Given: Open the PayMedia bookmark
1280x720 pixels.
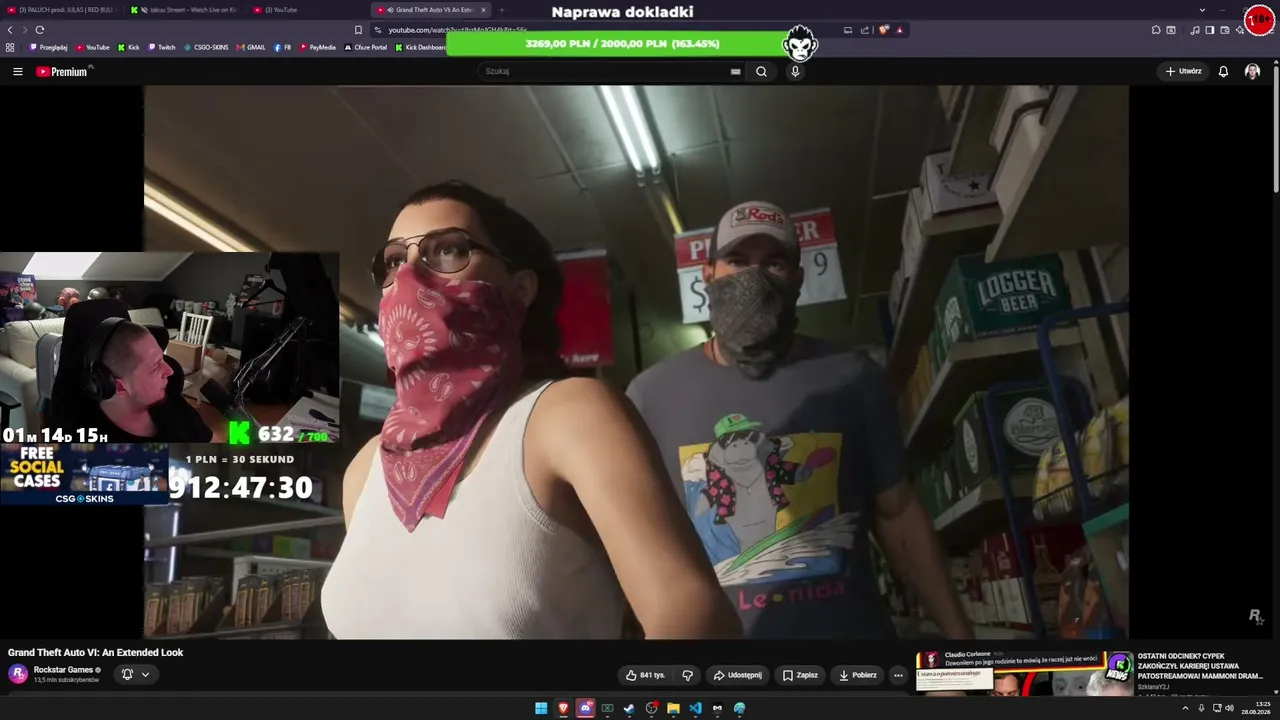Looking at the screenshot, I should [318, 47].
